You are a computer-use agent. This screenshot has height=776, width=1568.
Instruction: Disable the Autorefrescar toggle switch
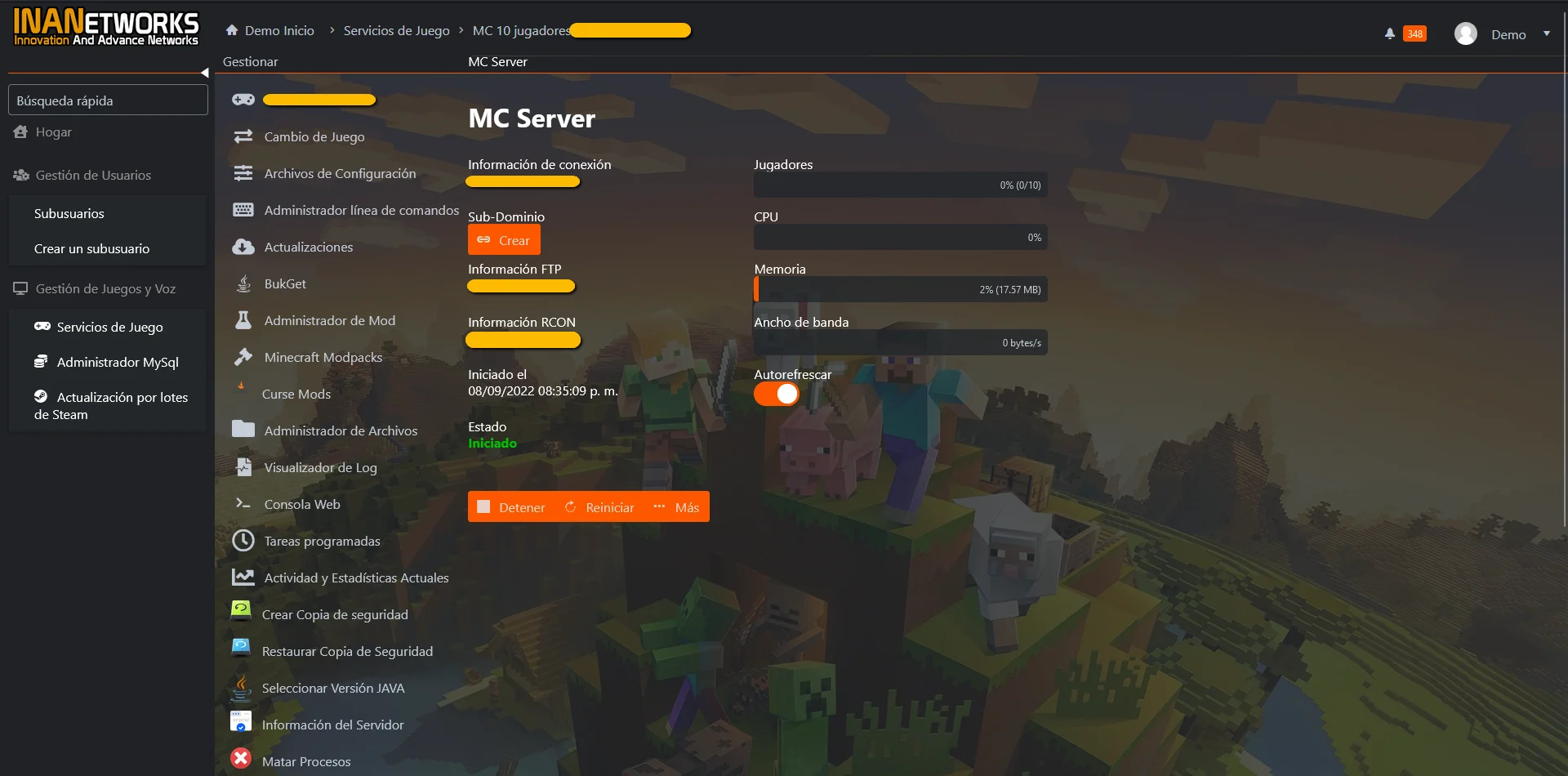click(x=776, y=395)
